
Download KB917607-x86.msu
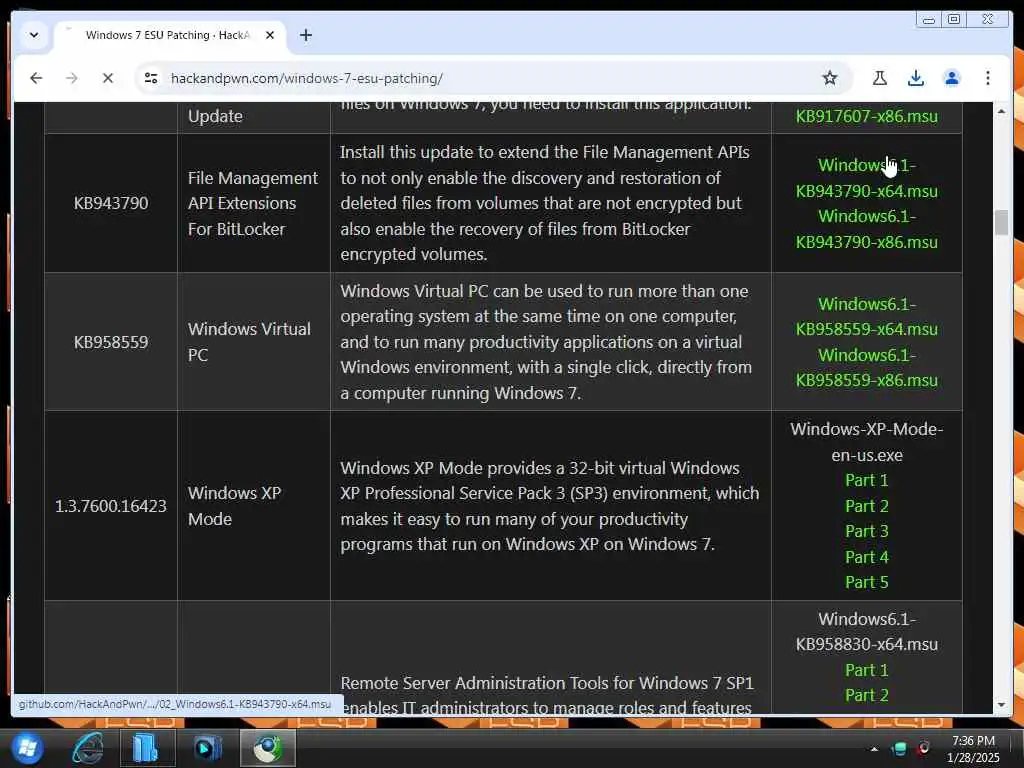[867, 116]
